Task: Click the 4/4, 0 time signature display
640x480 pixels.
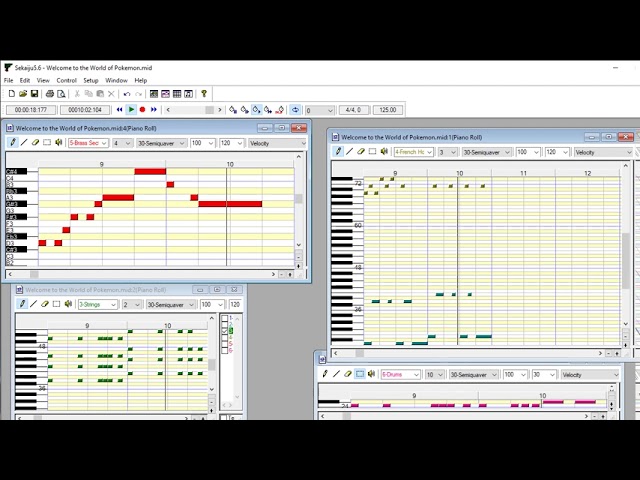Action: coord(353,110)
